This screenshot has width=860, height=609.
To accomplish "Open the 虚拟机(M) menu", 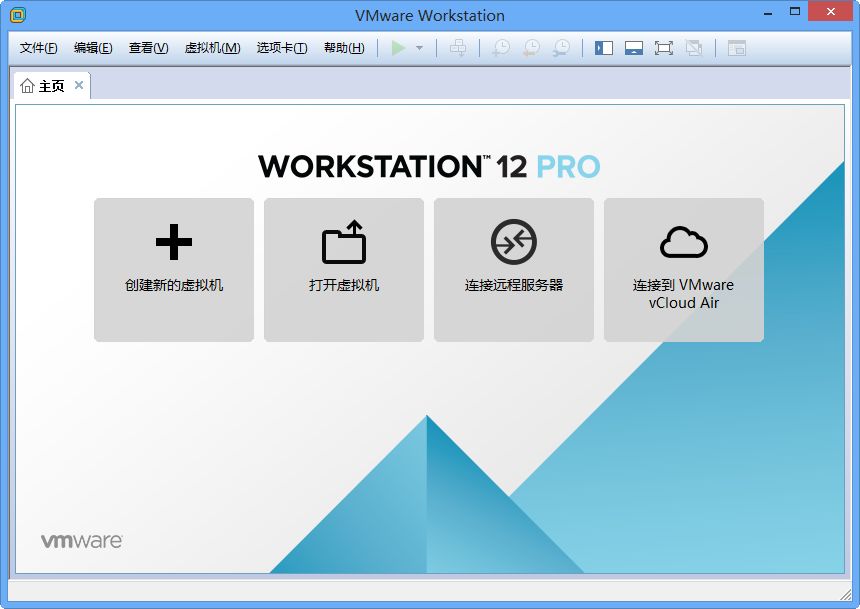I will point(212,48).
